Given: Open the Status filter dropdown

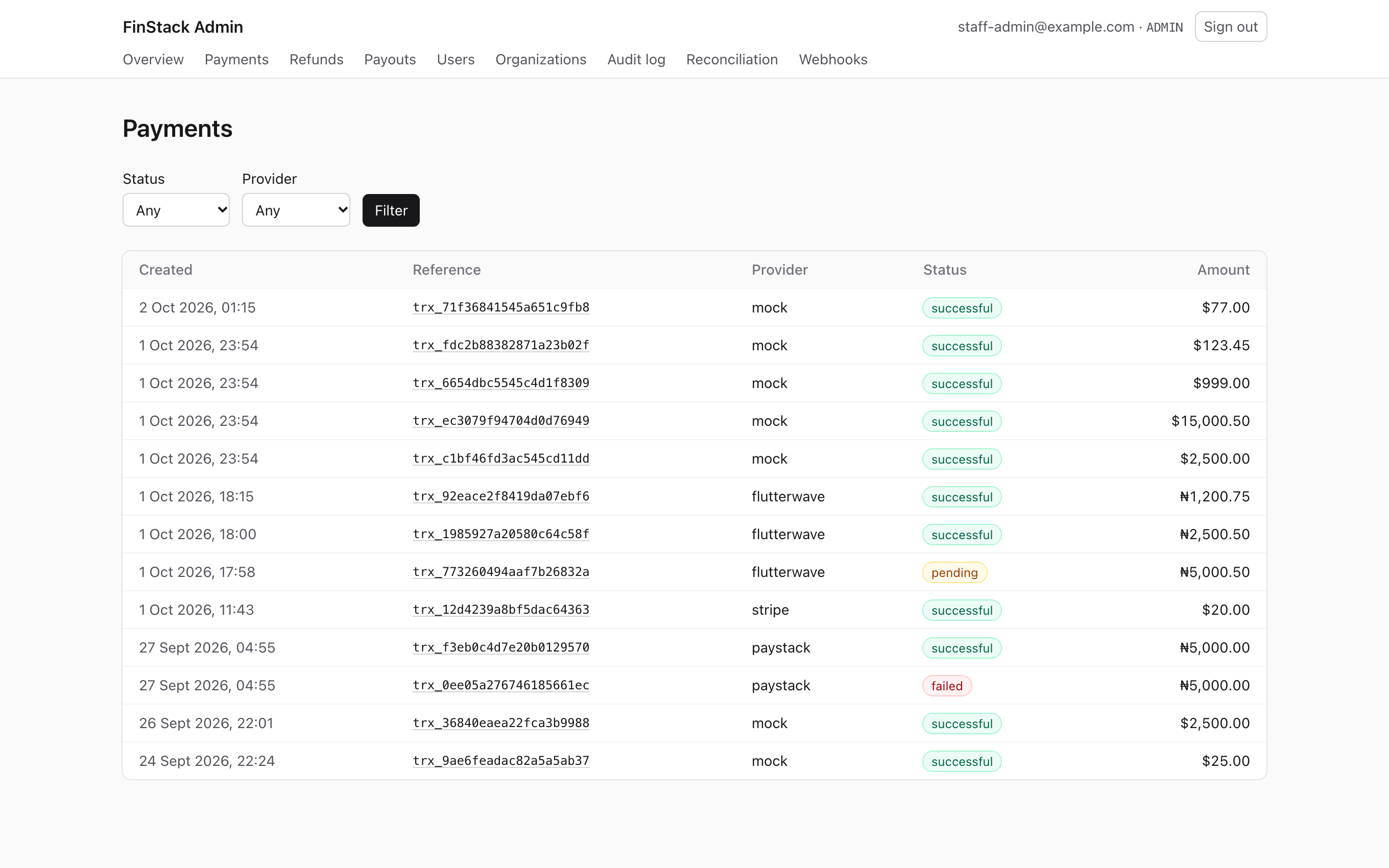Looking at the screenshot, I should pos(176,210).
